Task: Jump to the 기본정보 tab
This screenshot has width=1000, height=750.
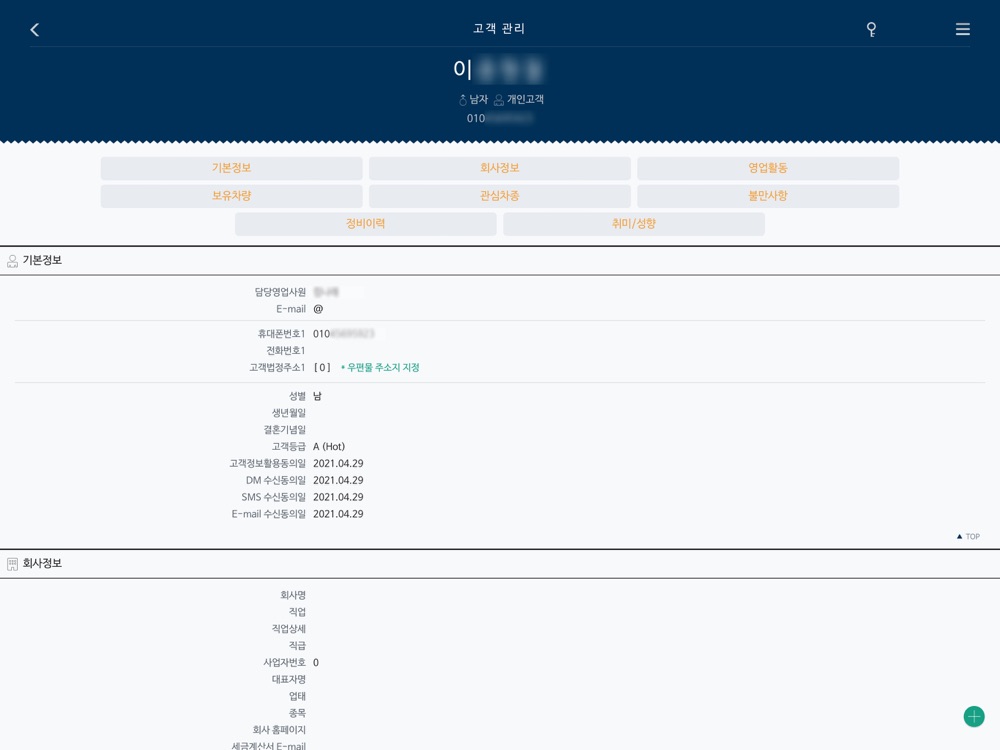Action: [x=231, y=168]
